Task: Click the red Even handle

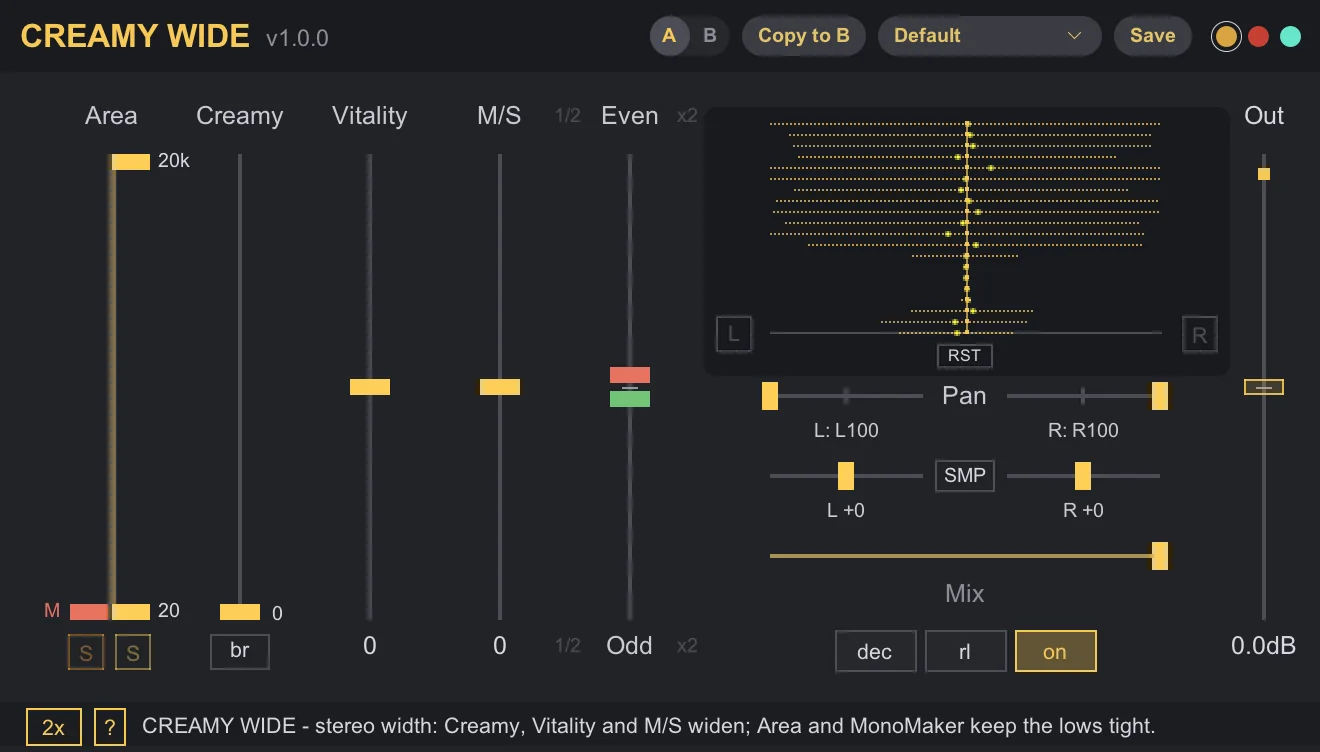Action: click(630, 375)
